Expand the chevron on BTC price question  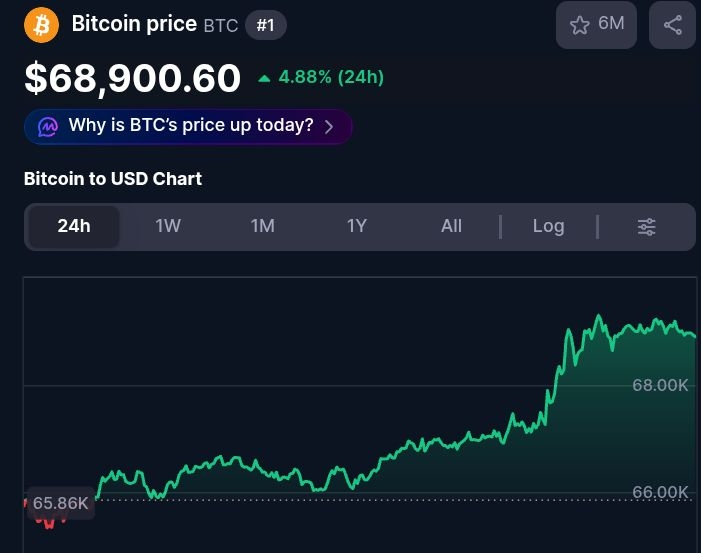pos(329,127)
